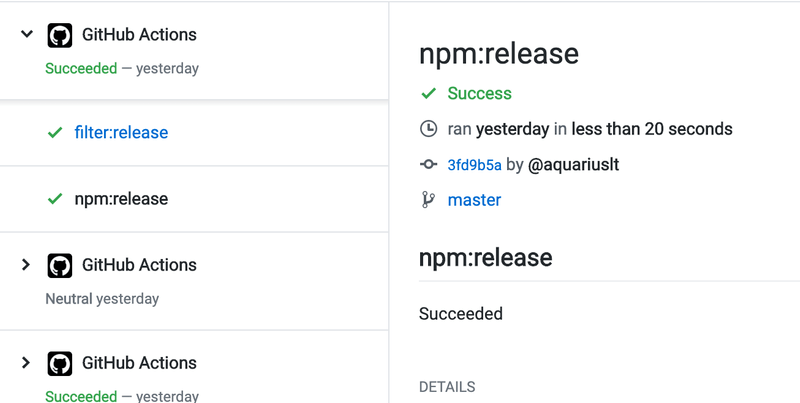Click the GitHub logo beside the Neutral group

pyautogui.click(x=60, y=266)
